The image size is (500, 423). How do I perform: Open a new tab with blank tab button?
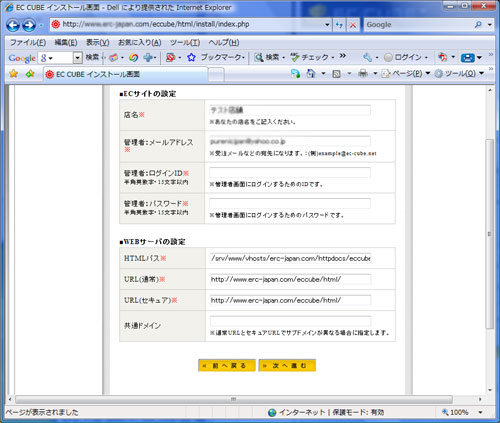(x=216, y=75)
